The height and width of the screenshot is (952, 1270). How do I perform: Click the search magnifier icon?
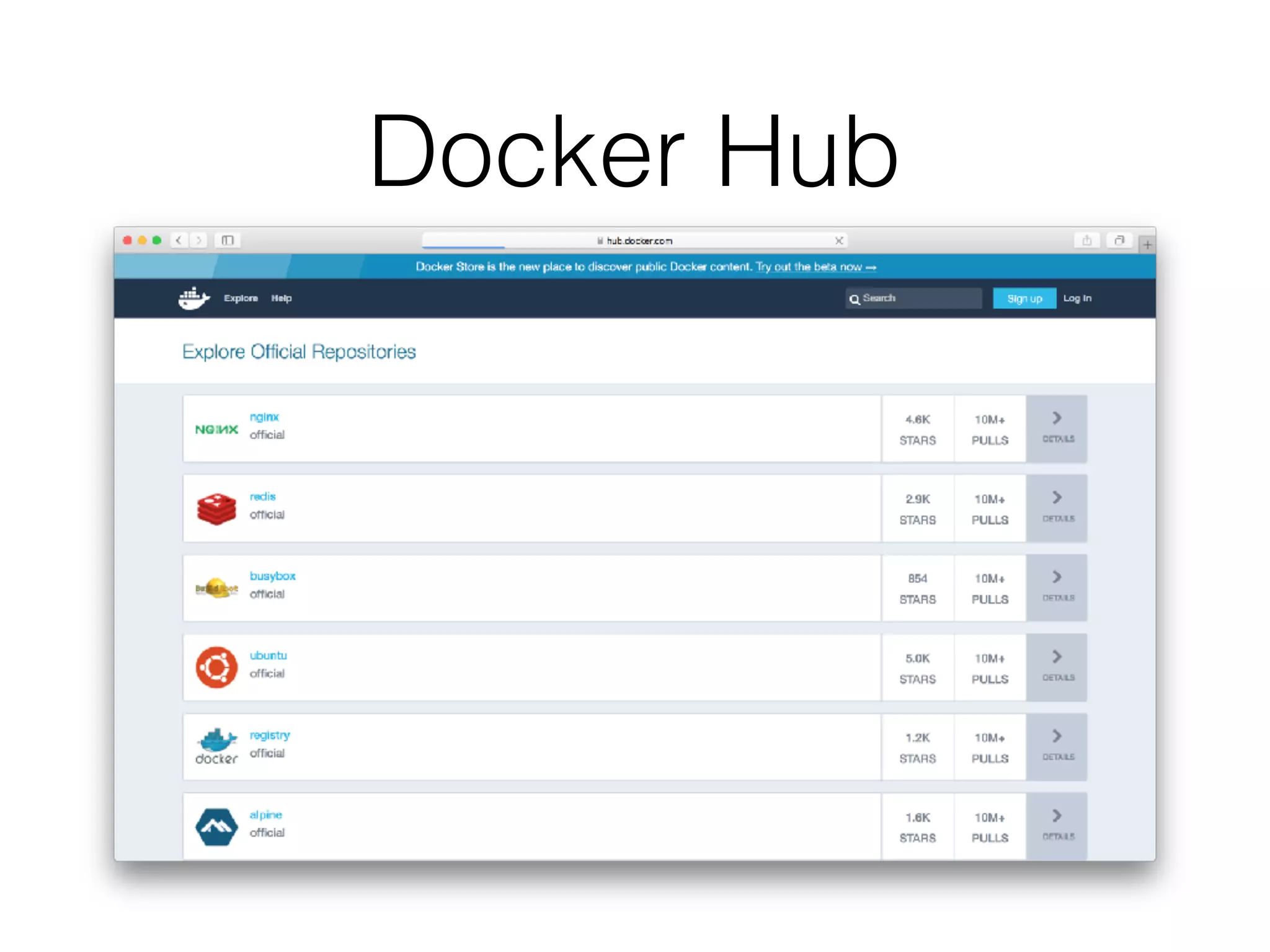click(x=855, y=299)
